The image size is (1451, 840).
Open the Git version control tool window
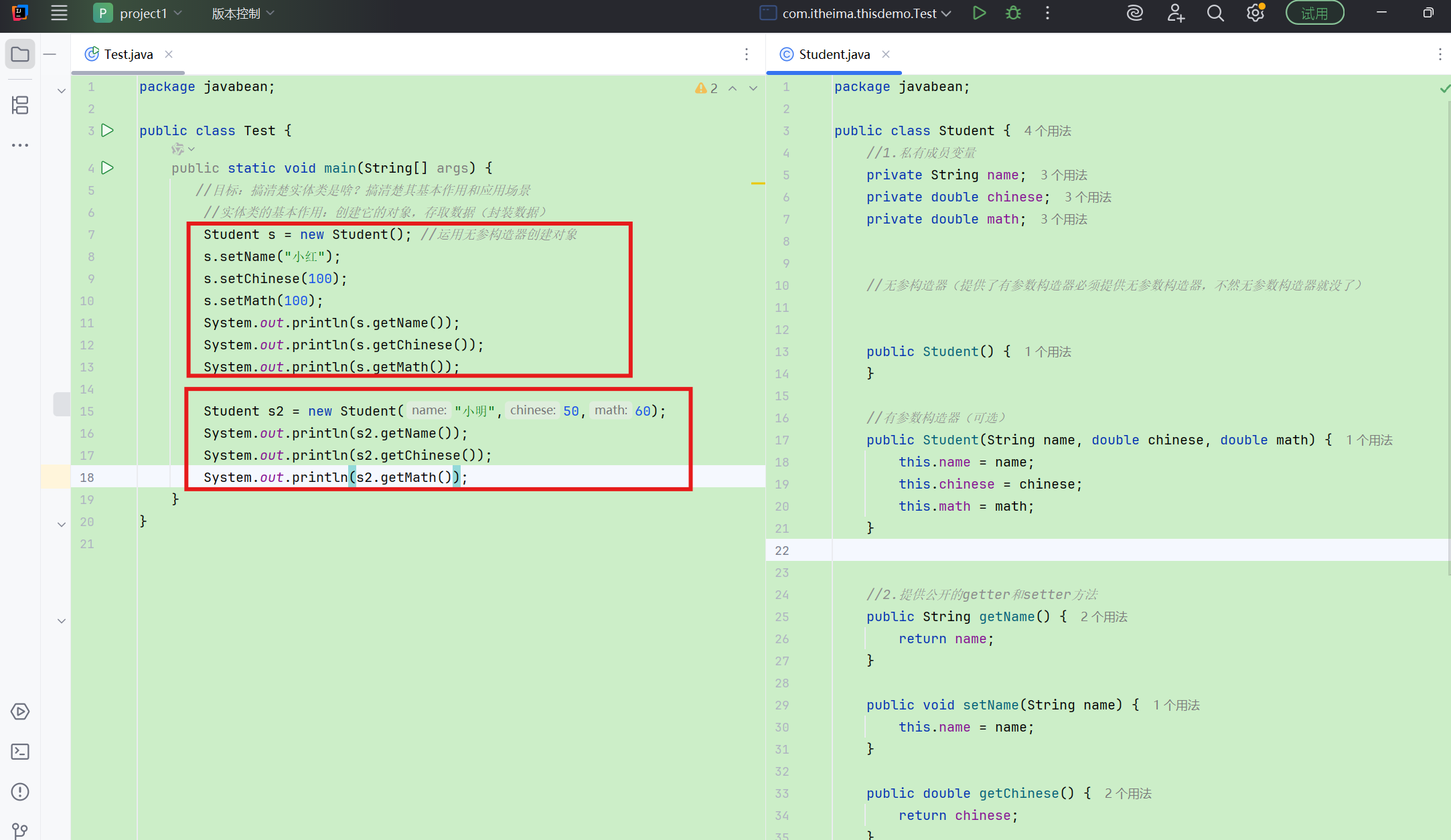click(x=20, y=831)
